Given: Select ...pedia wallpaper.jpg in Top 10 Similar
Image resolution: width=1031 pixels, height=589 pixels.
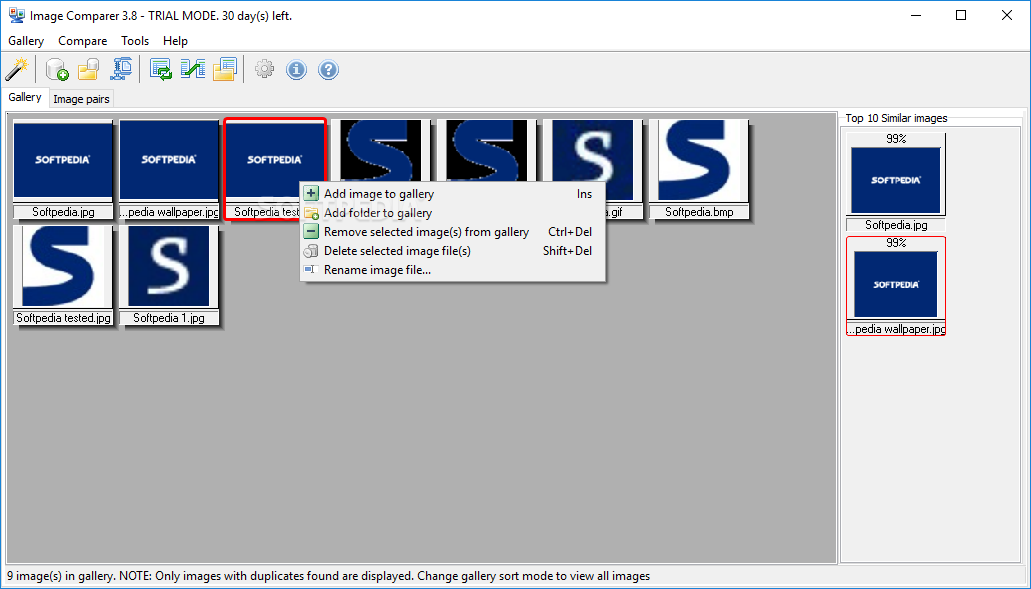Looking at the screenshot, I should pos(896,284).
